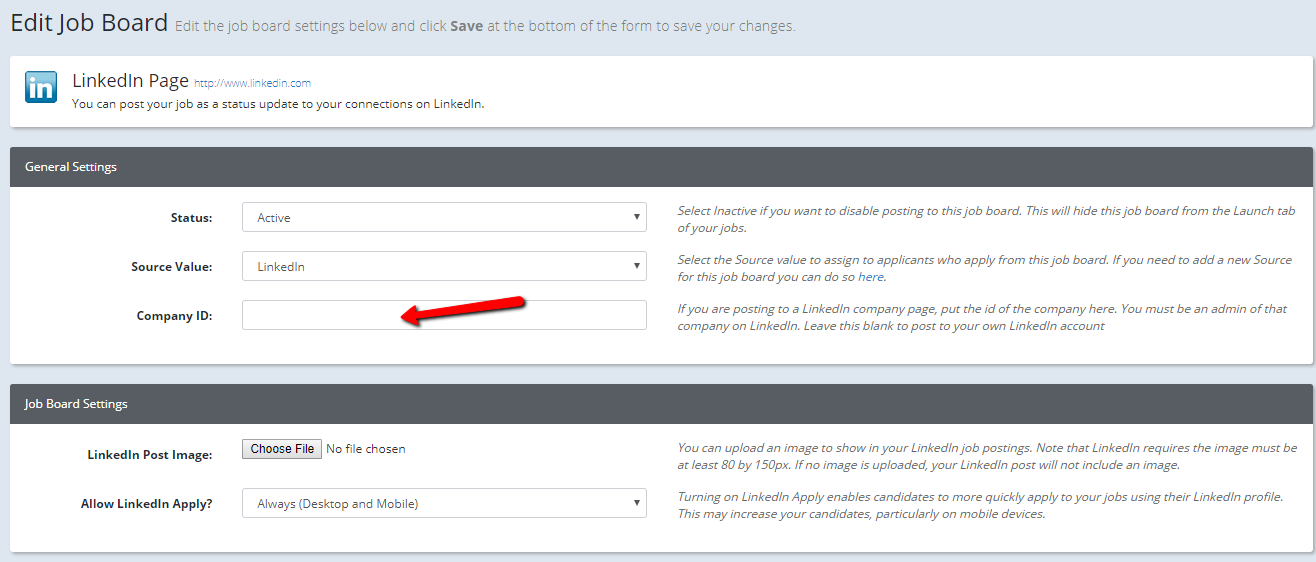Click the Company ID help text
Viewport: 1316px width, 562px height.
point(980,317)
